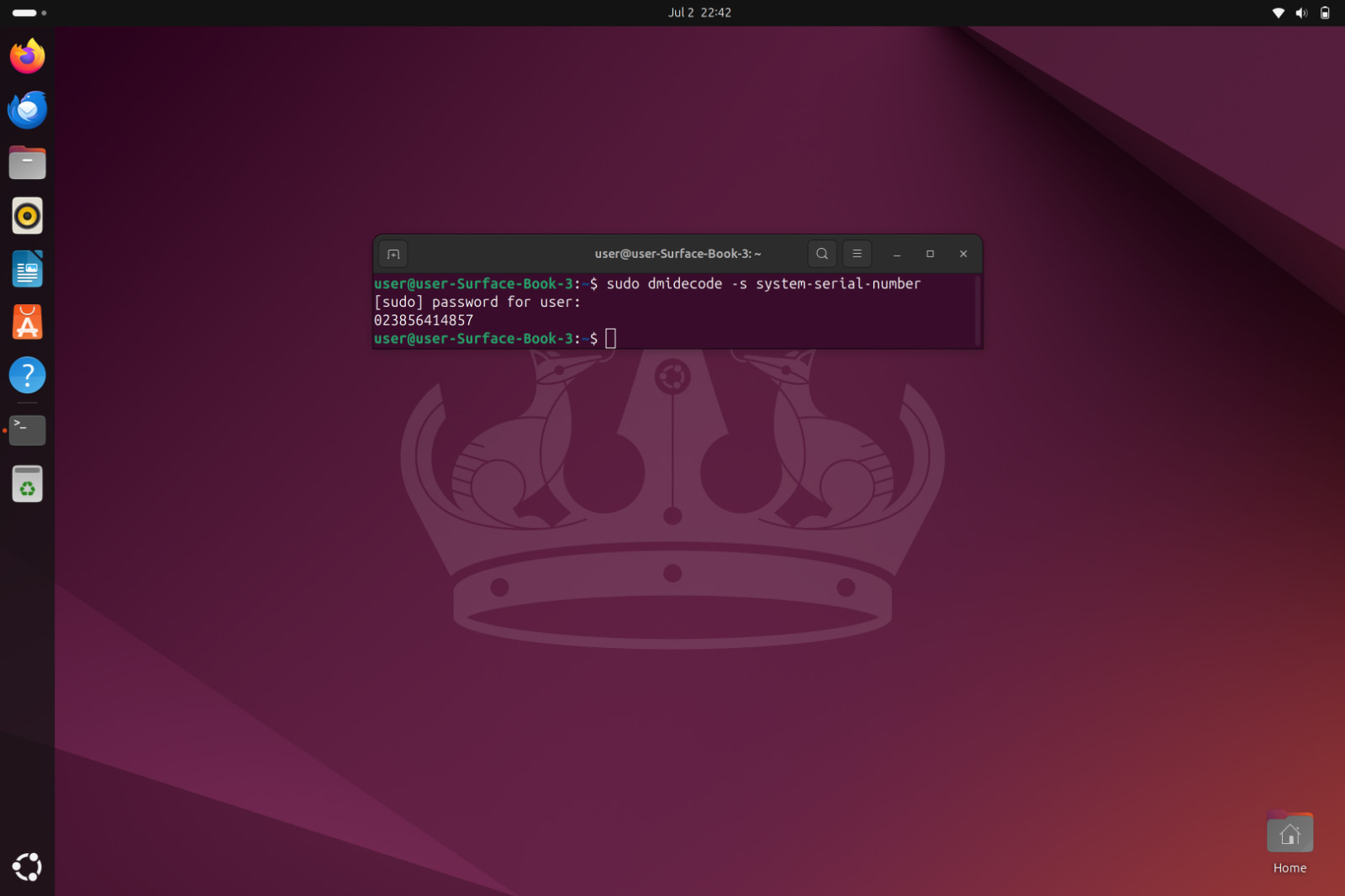Click the terminal vertical scrollbar
The image size is (1345, 896).
tap(978, 310)
